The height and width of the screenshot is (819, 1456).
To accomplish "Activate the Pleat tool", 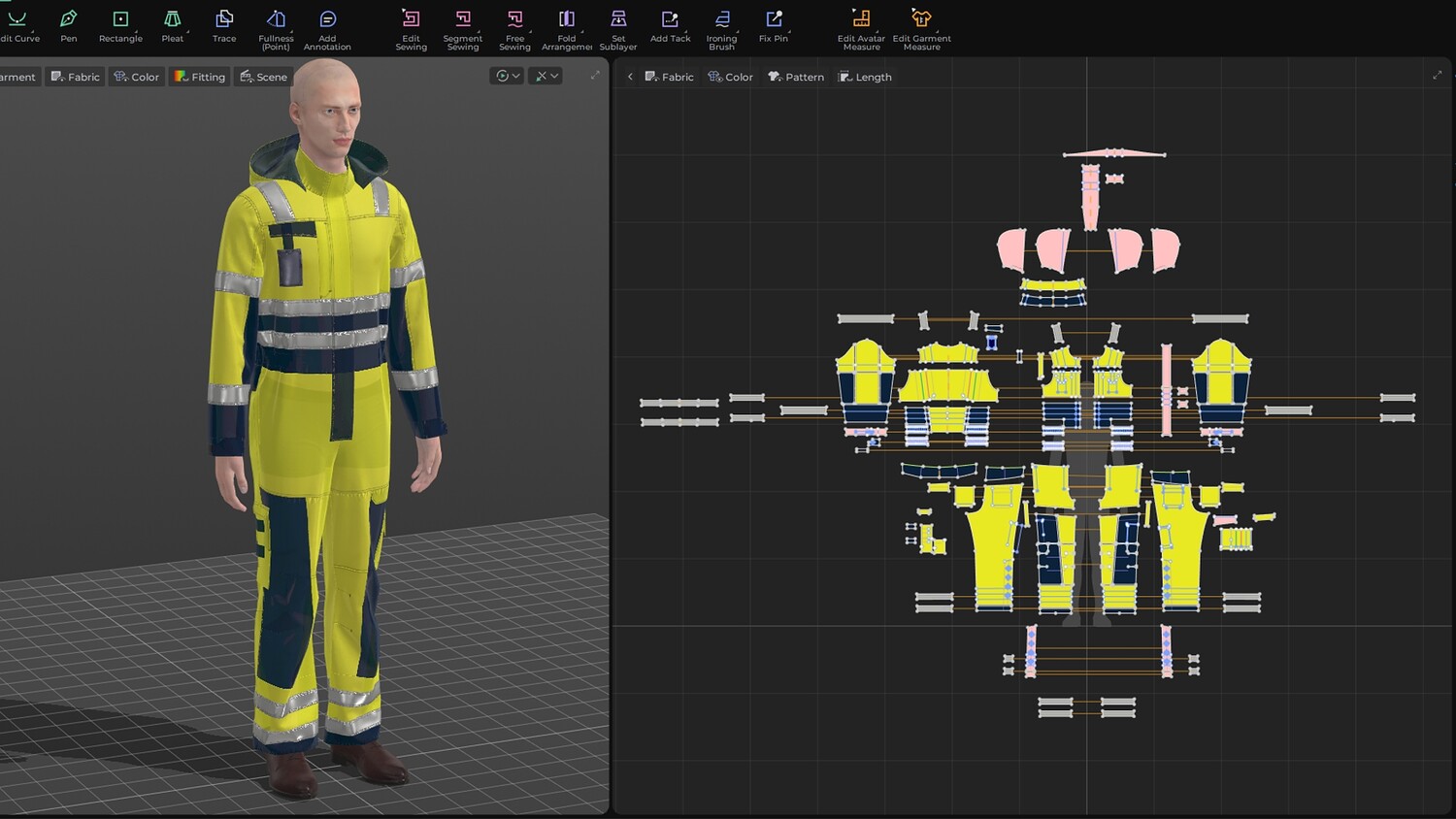I will point(173,26).
